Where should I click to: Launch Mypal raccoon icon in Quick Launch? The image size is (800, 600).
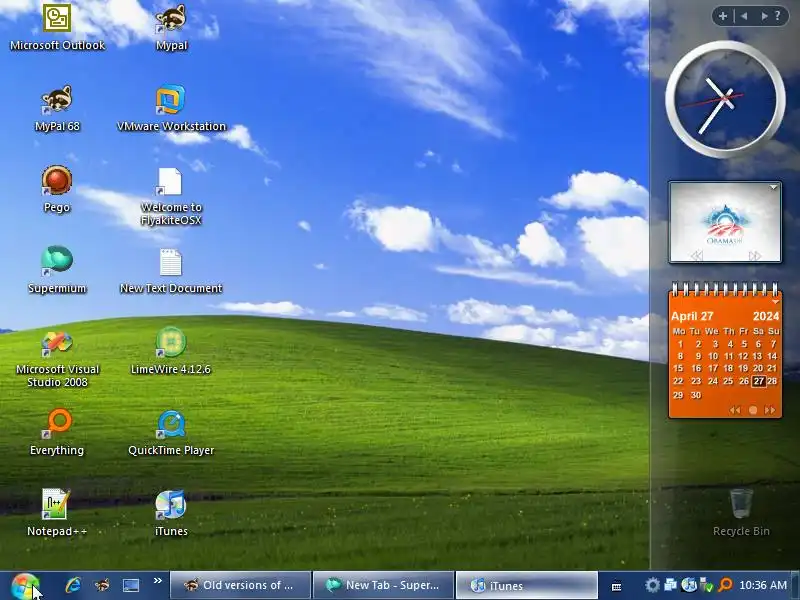pos(102,585)
